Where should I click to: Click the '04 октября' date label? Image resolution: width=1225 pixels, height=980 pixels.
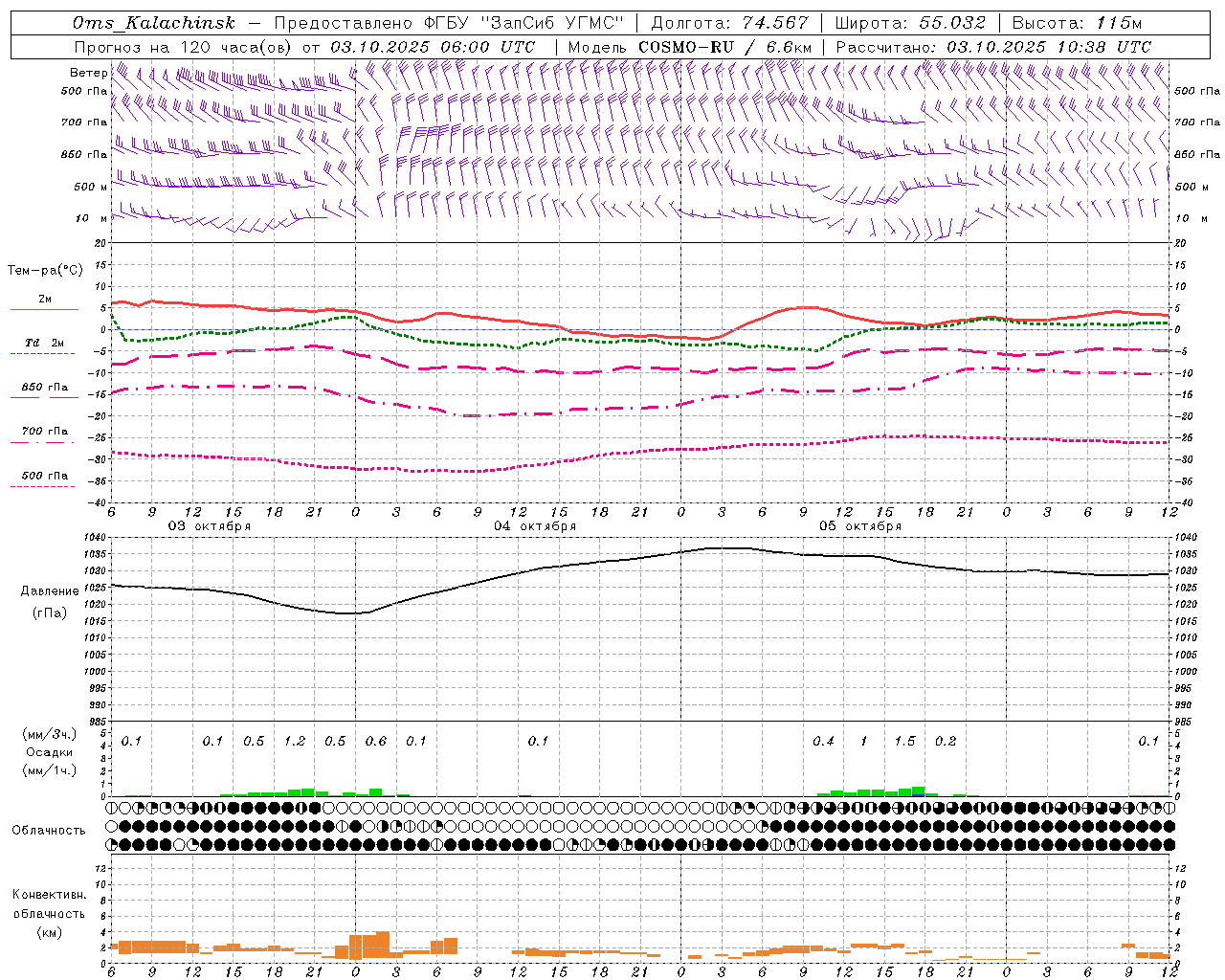tap(535, 526)
